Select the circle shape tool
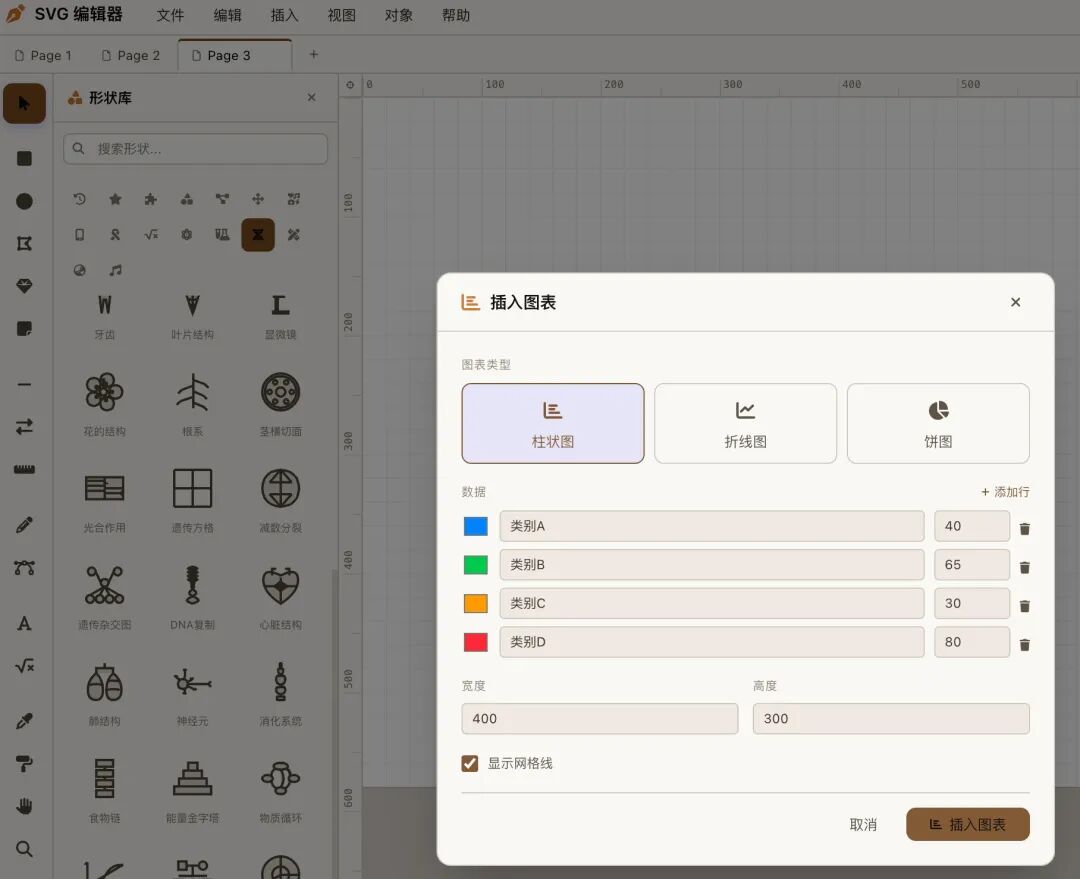 coord(24,201)
